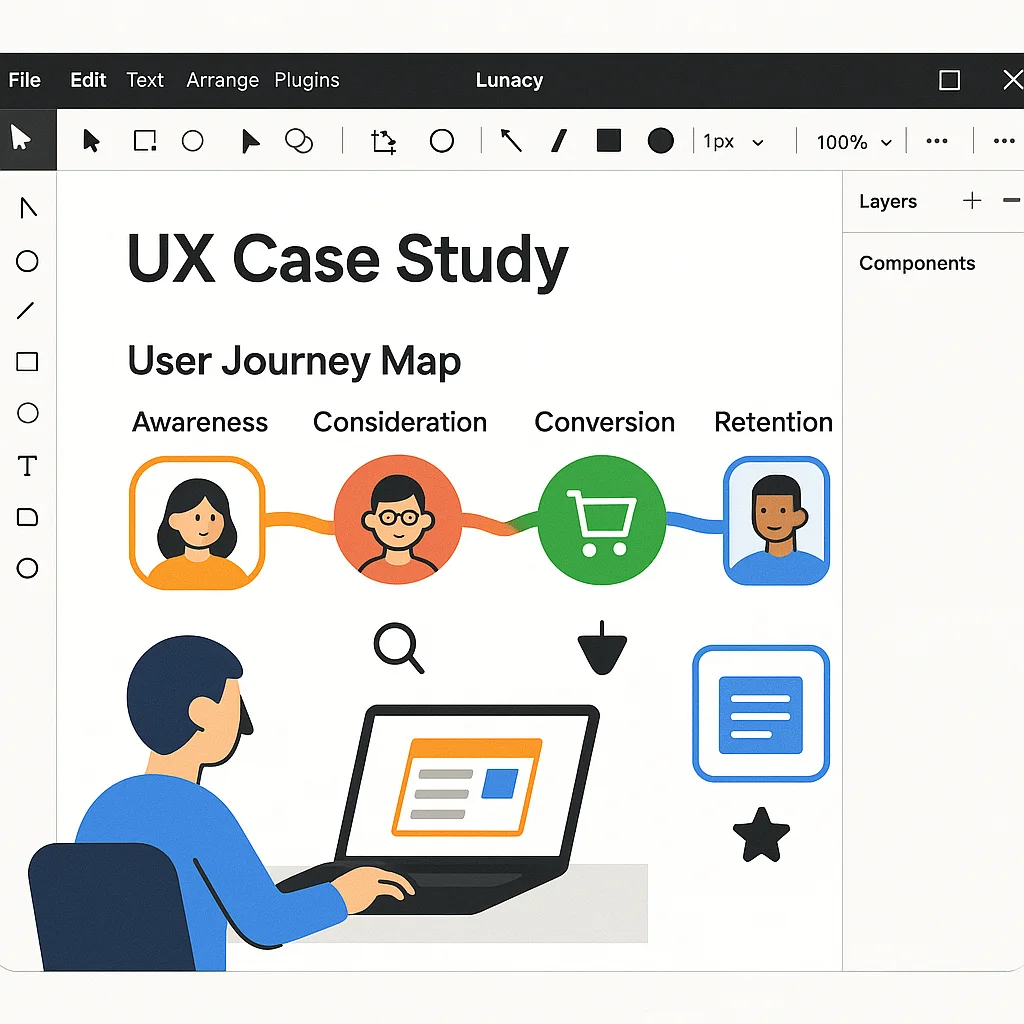Viewport: 1024px width, 1024px height.
Task: Select the Text tool from the sidebar
Action: [x=27, y=466]
